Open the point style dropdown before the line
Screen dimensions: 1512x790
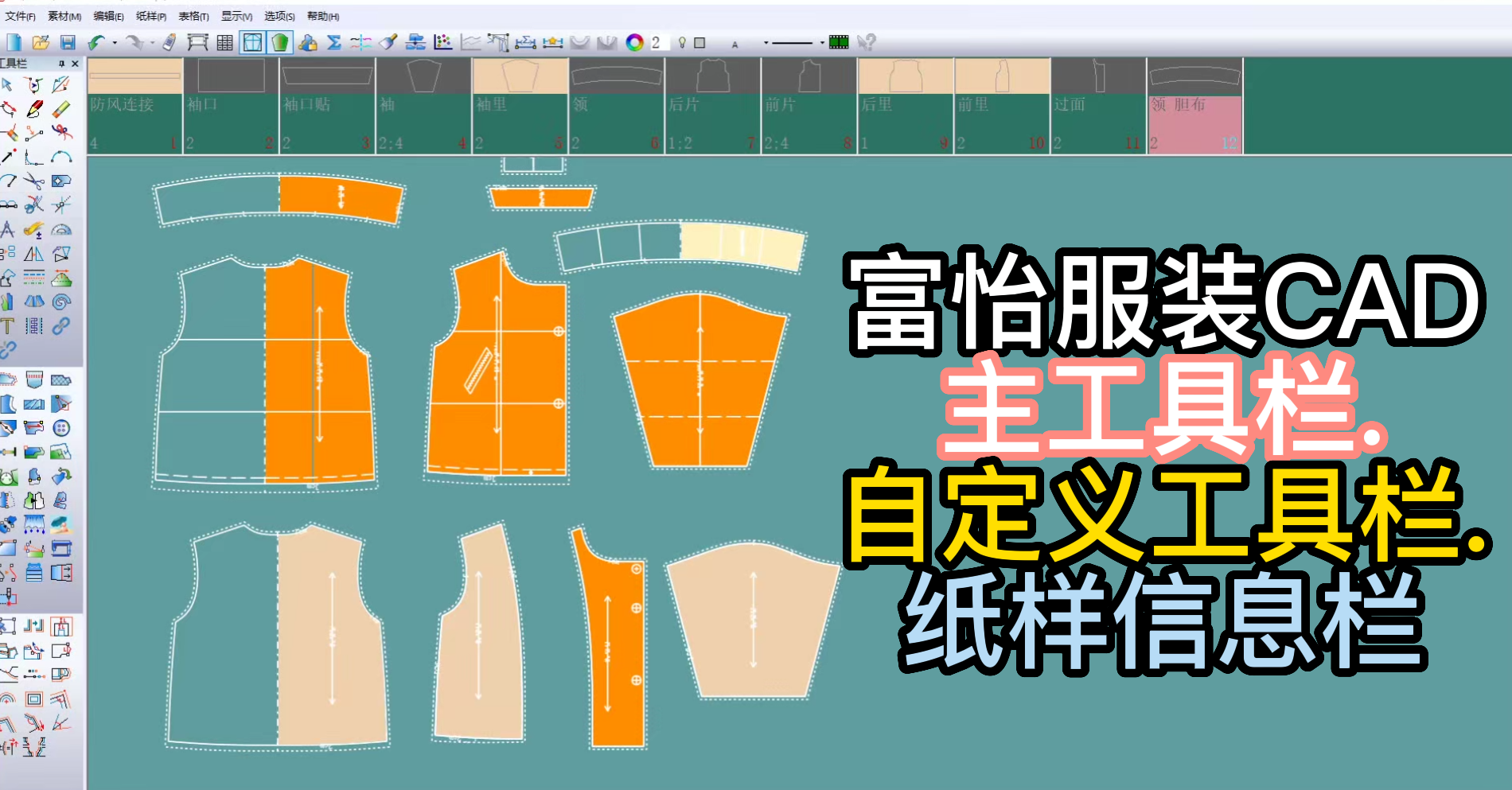[766, 43]
